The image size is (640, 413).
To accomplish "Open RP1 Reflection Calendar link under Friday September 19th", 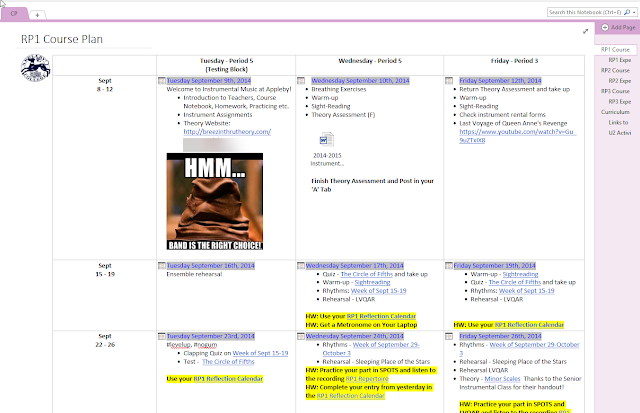I will 529,325.
